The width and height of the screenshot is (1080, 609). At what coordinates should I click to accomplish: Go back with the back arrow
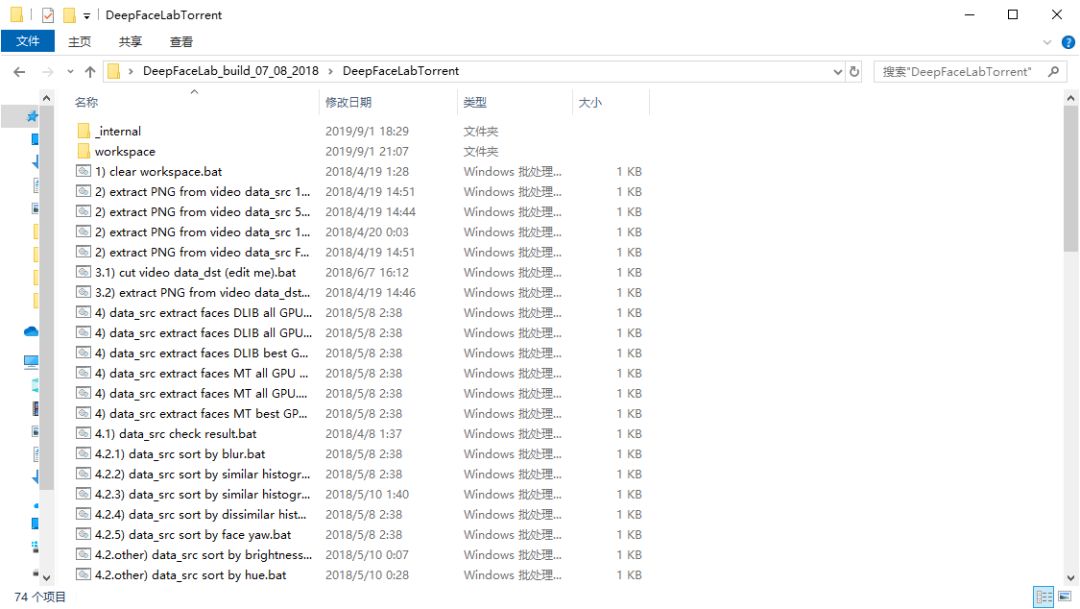tap(19, 72)
